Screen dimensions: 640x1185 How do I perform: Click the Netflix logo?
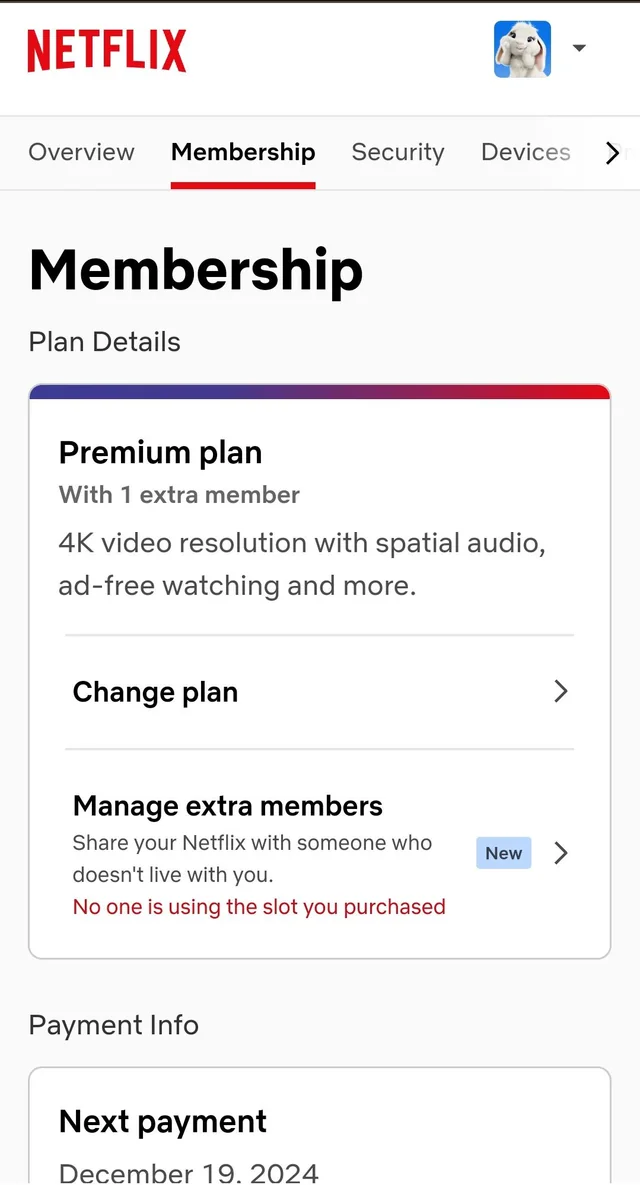pos(106,50)
